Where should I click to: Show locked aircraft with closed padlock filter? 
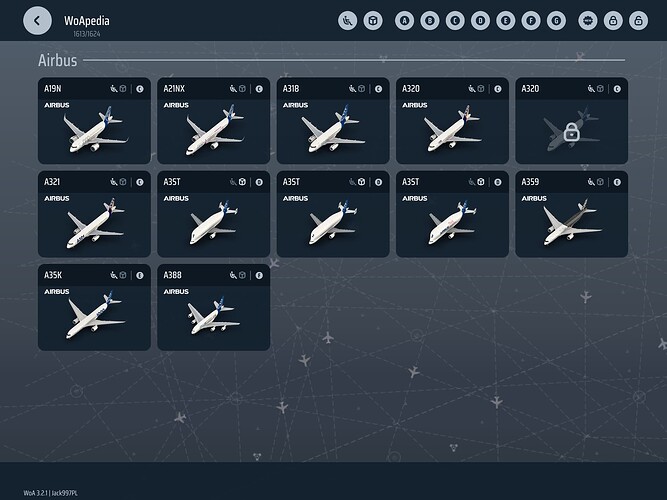pos(613,20)
